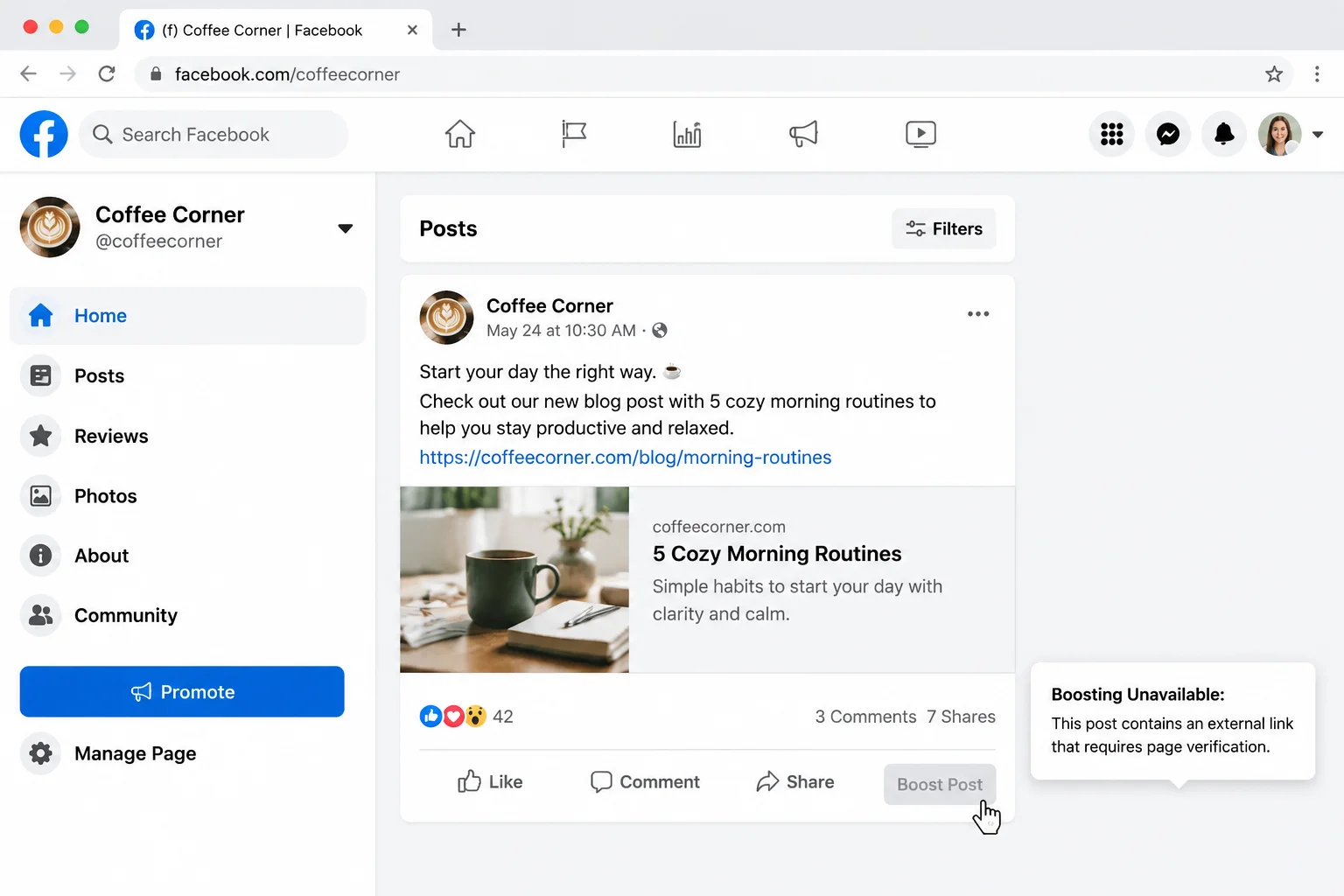Expand the Coffee Corner page switcher arrow
The width and height of the screenshot is (1344, 896).
pyautogui.click(x=346, y=228)
